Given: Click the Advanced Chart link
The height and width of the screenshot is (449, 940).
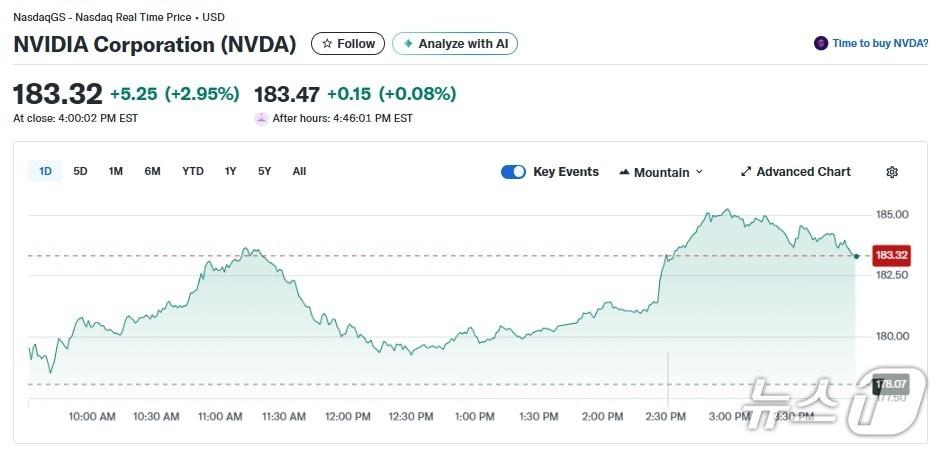Looking at the screenshot, I should pos(803,172).
